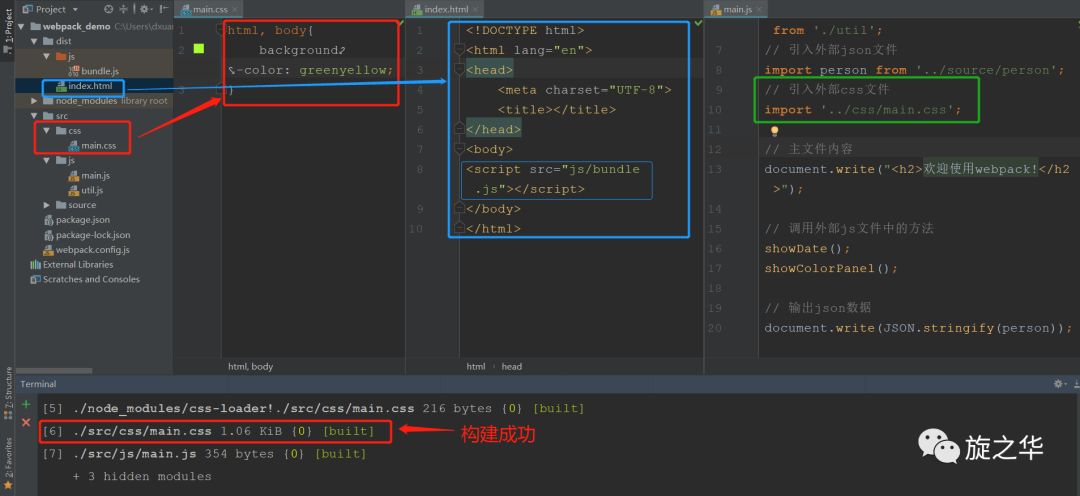Click the Scratches and Consoles icon
Screen dimensions: 1080x496
tap(36, 279)
